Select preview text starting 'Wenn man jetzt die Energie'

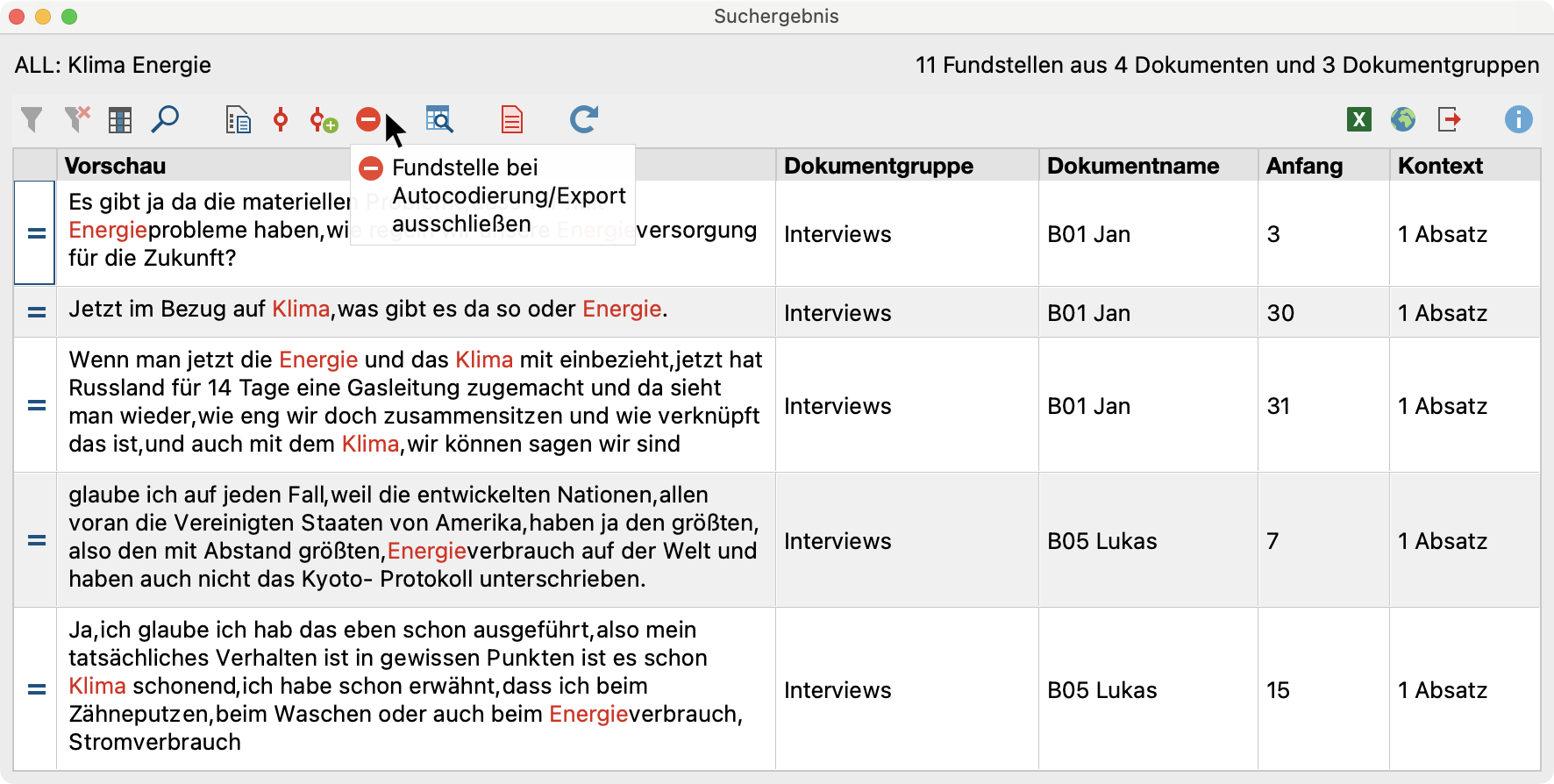[x=416, y=402]
